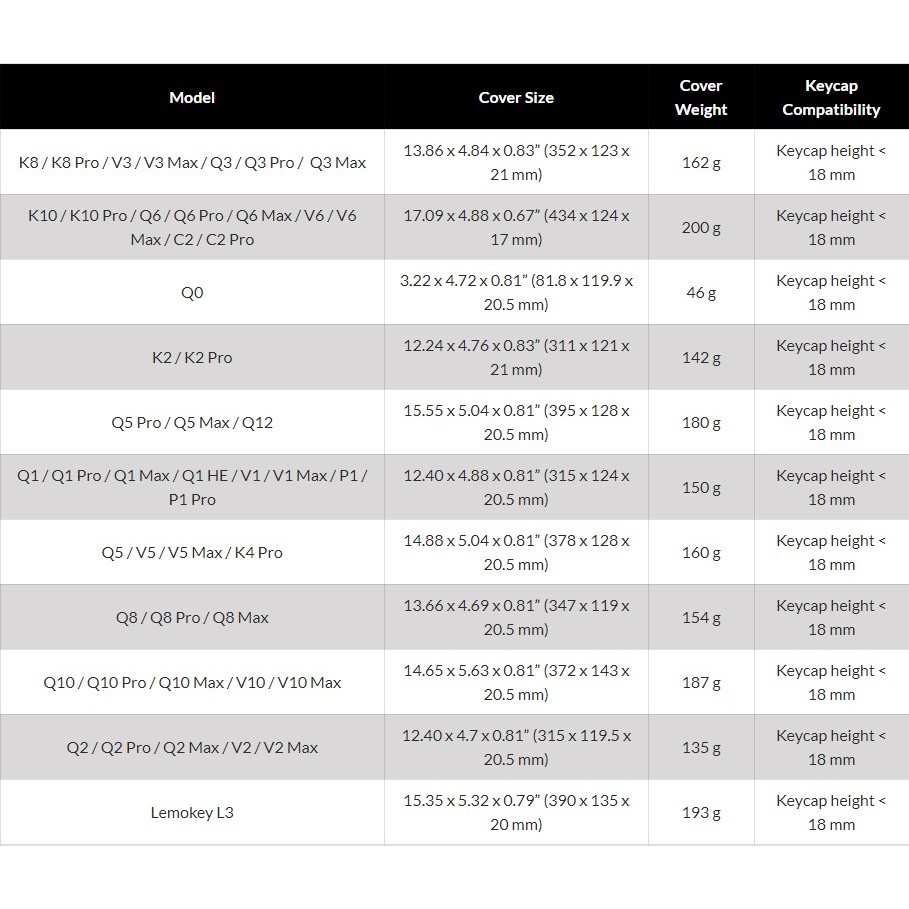Select the 200 g cover weight cell

pos(701,227)
